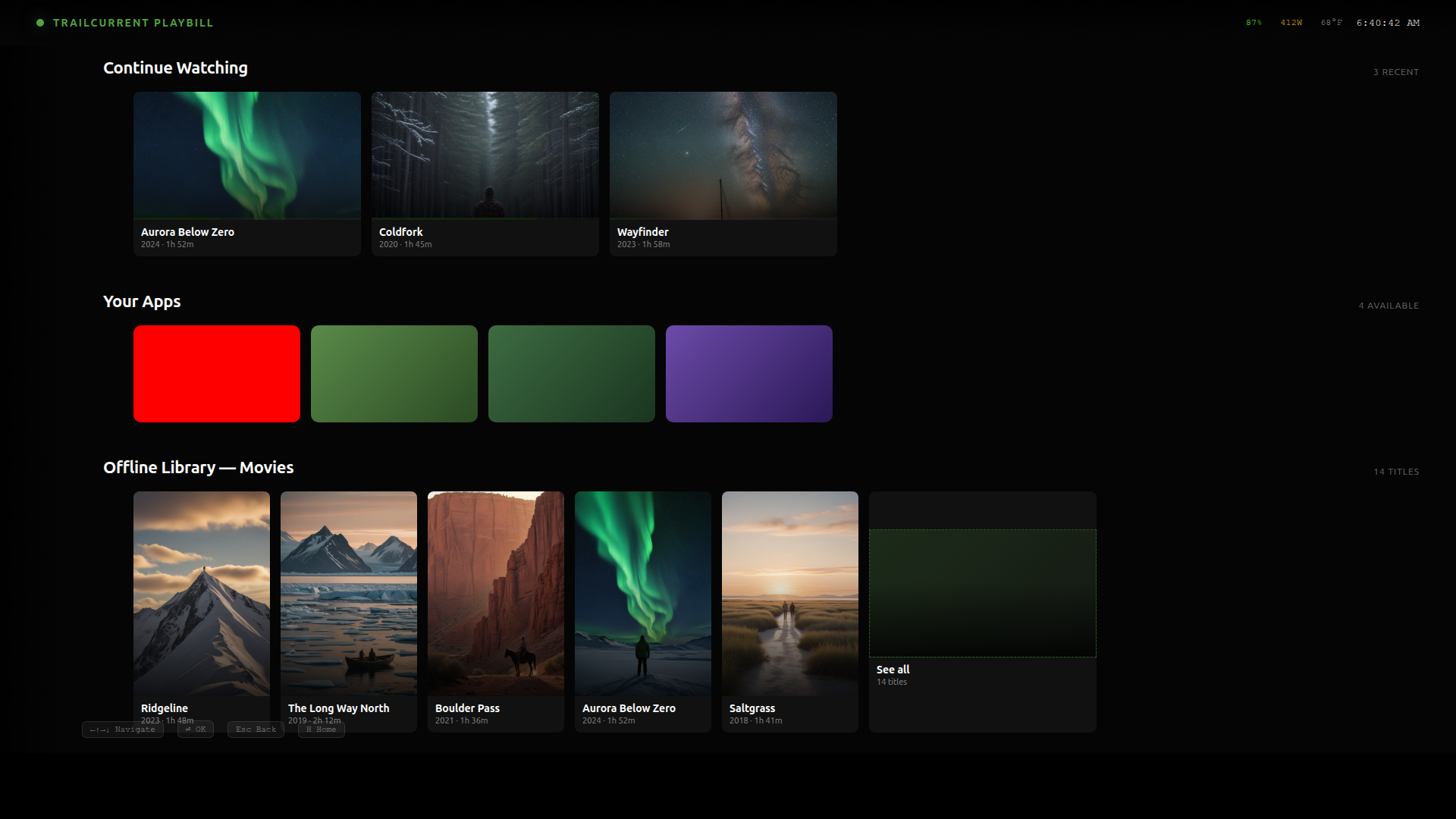This screenshot has height=819, width=1456.
Task: Click the Coldfork 2020 · 1h 45m caption
Action: point(406,237)
